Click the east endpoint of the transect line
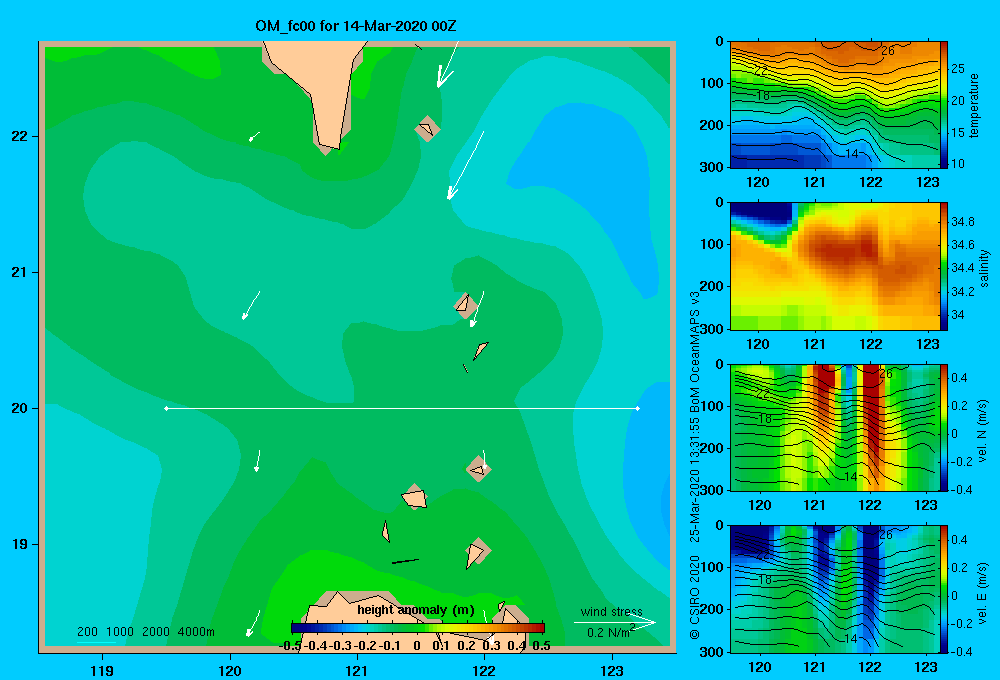This screenshot has height=680, width=1000. [638, 408]
